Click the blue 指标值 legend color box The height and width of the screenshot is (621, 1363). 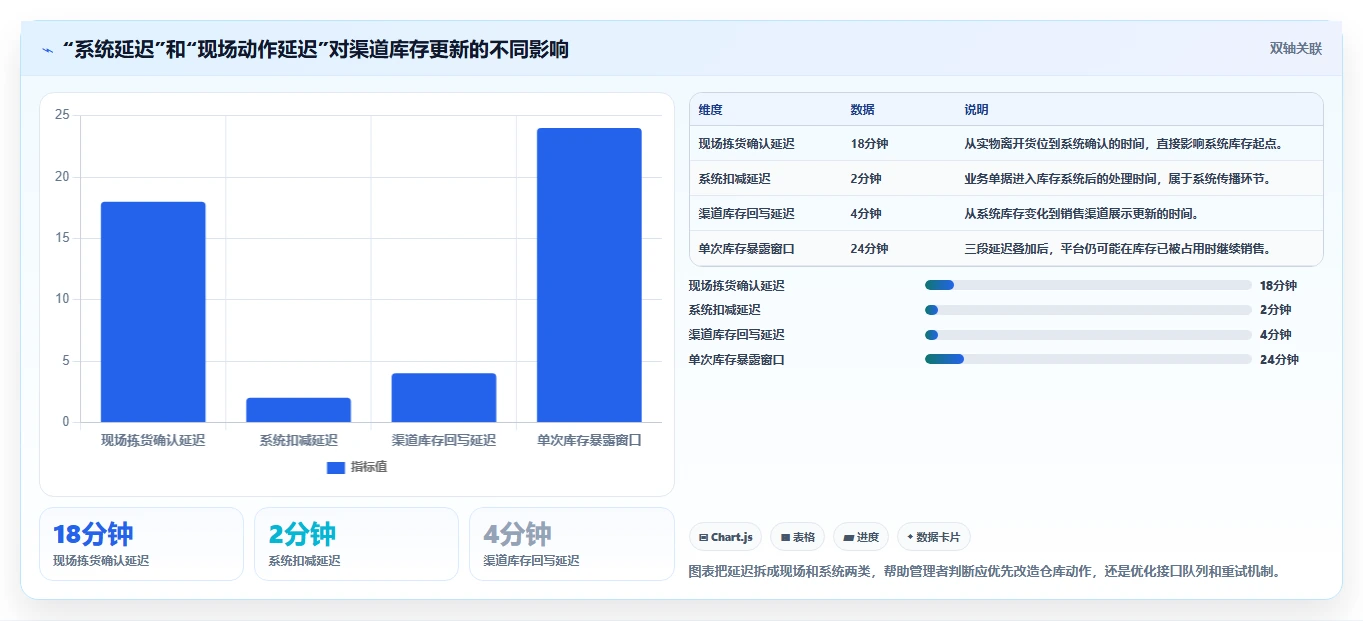coord(336,467)
